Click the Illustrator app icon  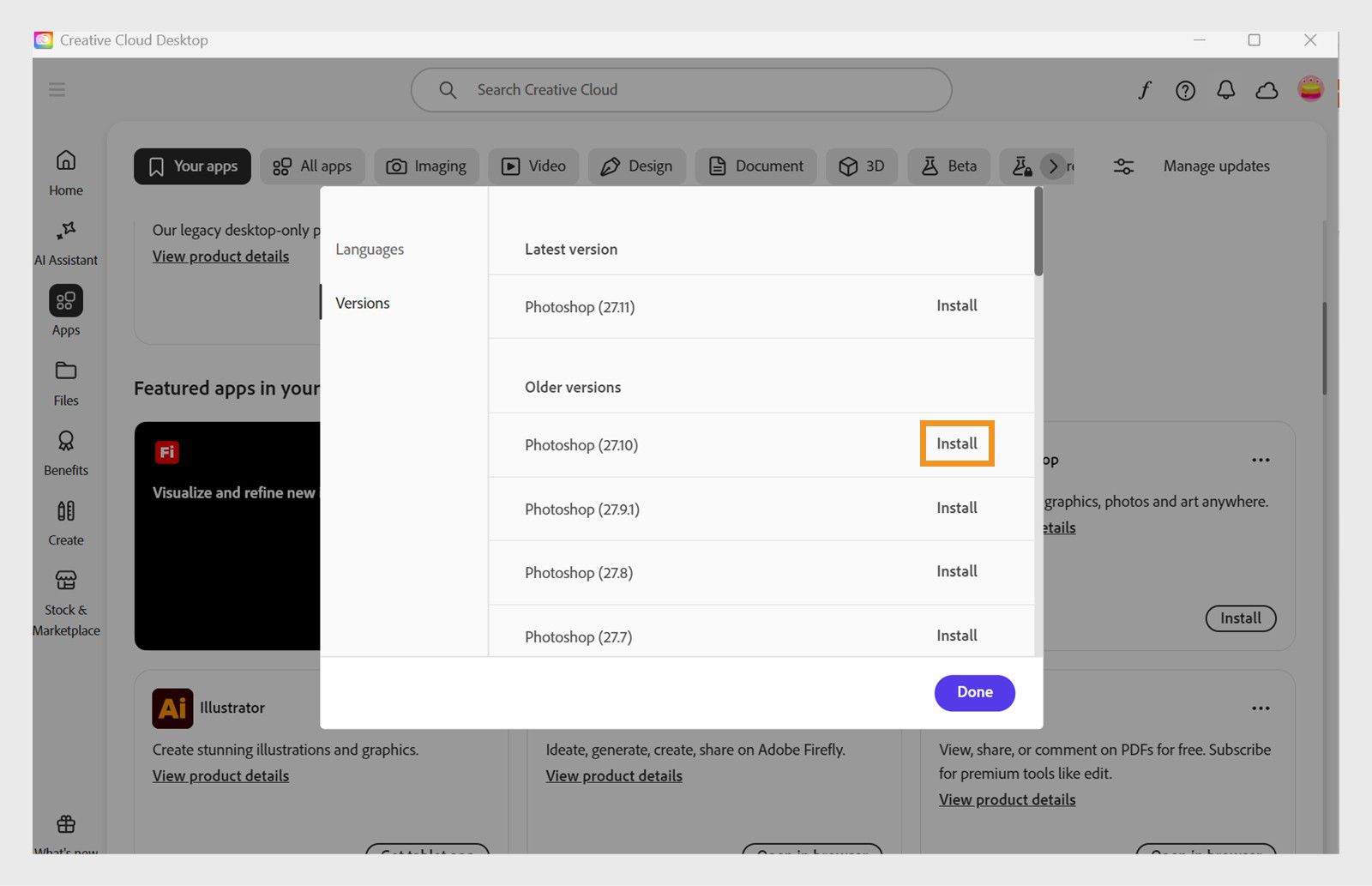point(172,708)
